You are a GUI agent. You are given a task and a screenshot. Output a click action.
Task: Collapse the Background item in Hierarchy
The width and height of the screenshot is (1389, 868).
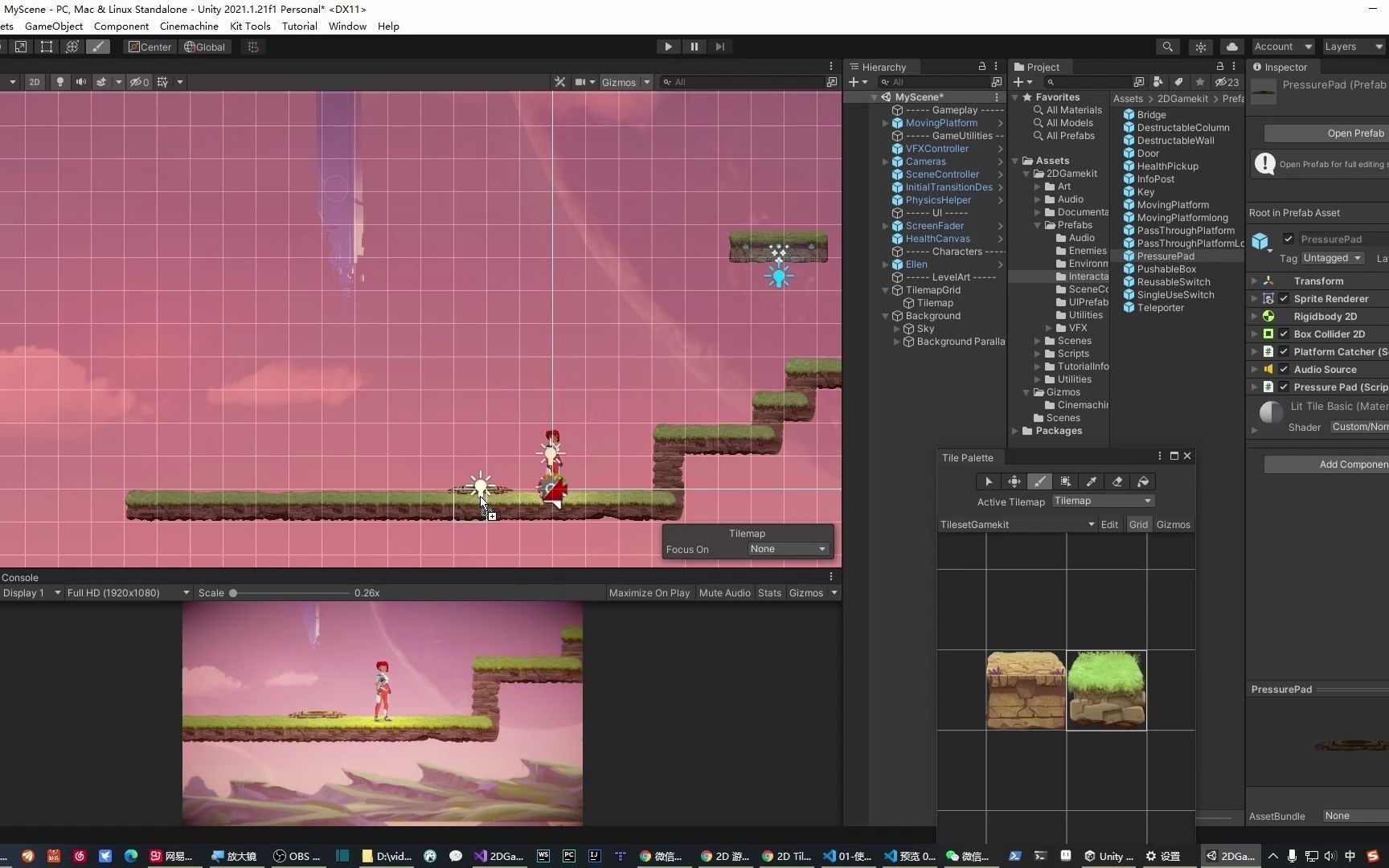coord(884,315)
